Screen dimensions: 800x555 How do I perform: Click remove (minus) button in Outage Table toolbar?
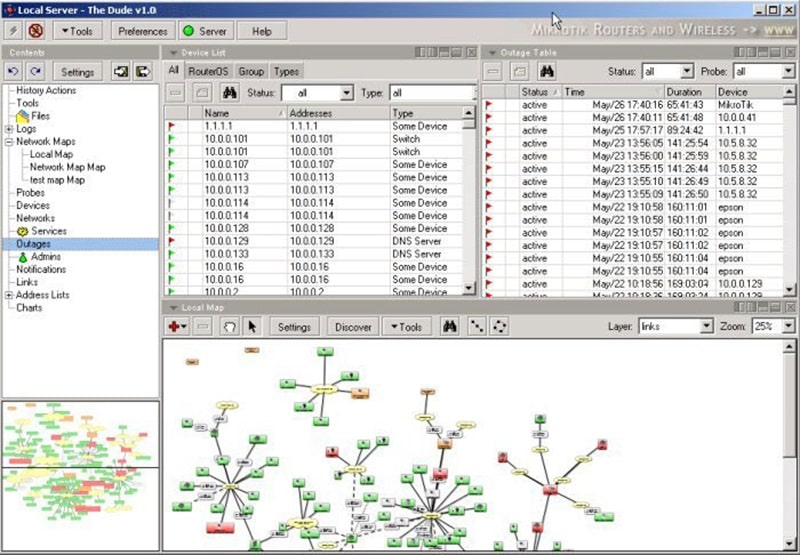click(x=493, y=72)
